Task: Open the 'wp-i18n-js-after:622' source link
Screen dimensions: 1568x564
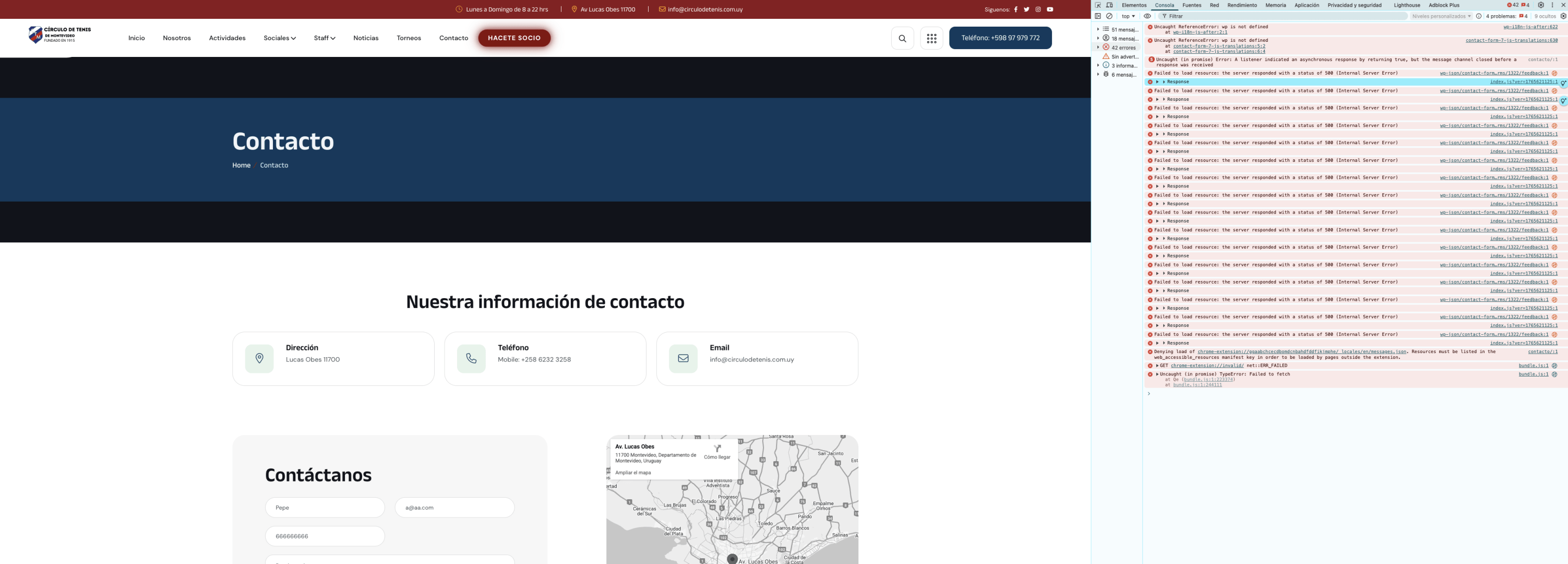Action: coord(1530,27)
